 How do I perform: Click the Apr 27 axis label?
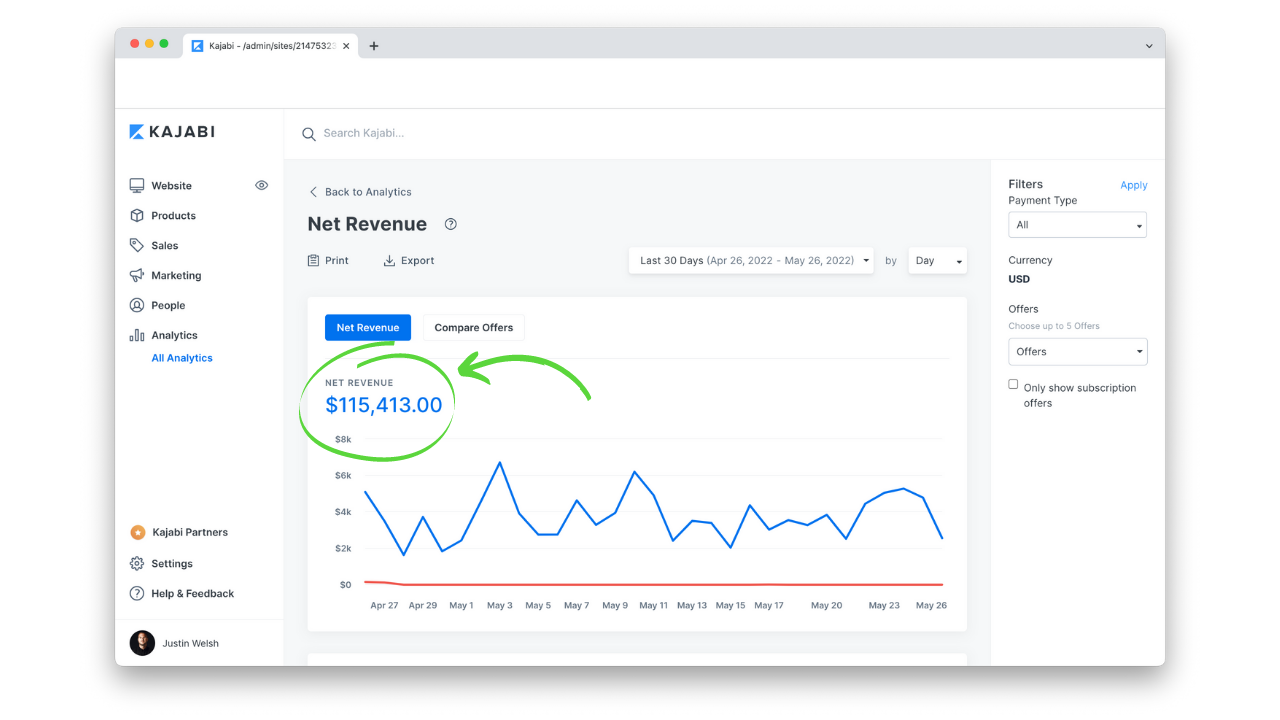384,605
